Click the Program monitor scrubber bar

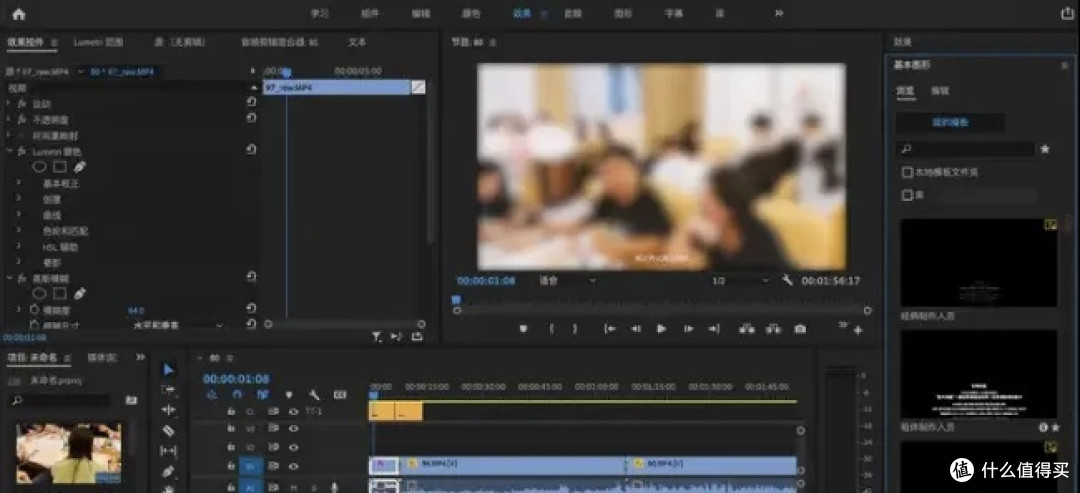[661, 311]
